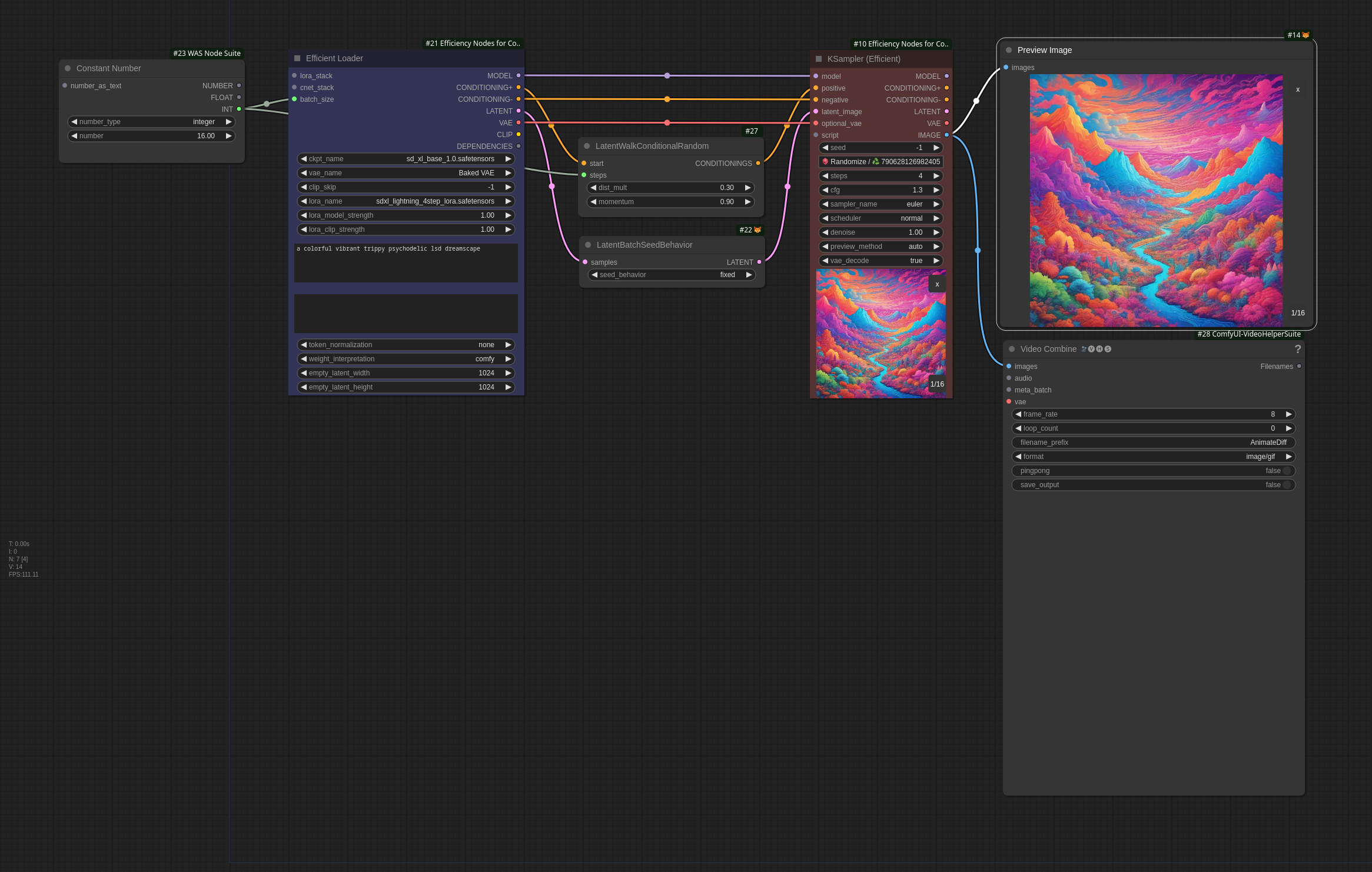Close the large preview image with x
Viewport: 1372px width, 872px height.
[1298, 90]
